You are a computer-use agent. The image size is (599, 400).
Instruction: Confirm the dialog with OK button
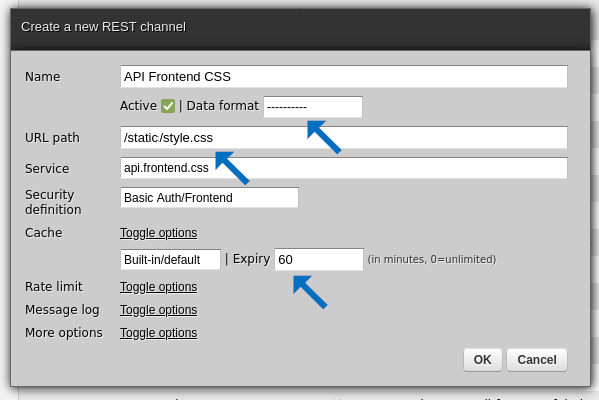pos(482,360)
